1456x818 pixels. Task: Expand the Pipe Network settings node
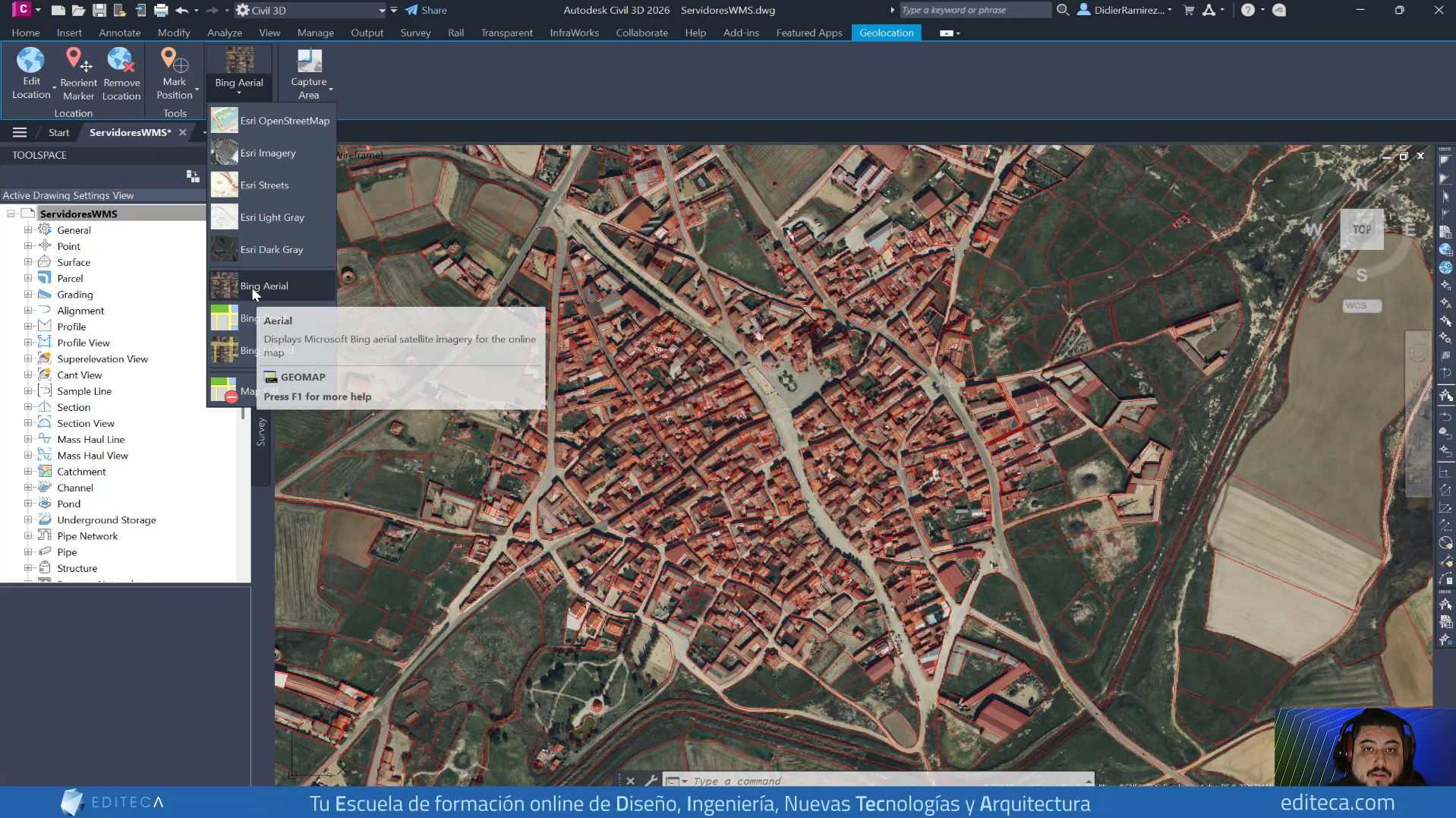[28, 535]
